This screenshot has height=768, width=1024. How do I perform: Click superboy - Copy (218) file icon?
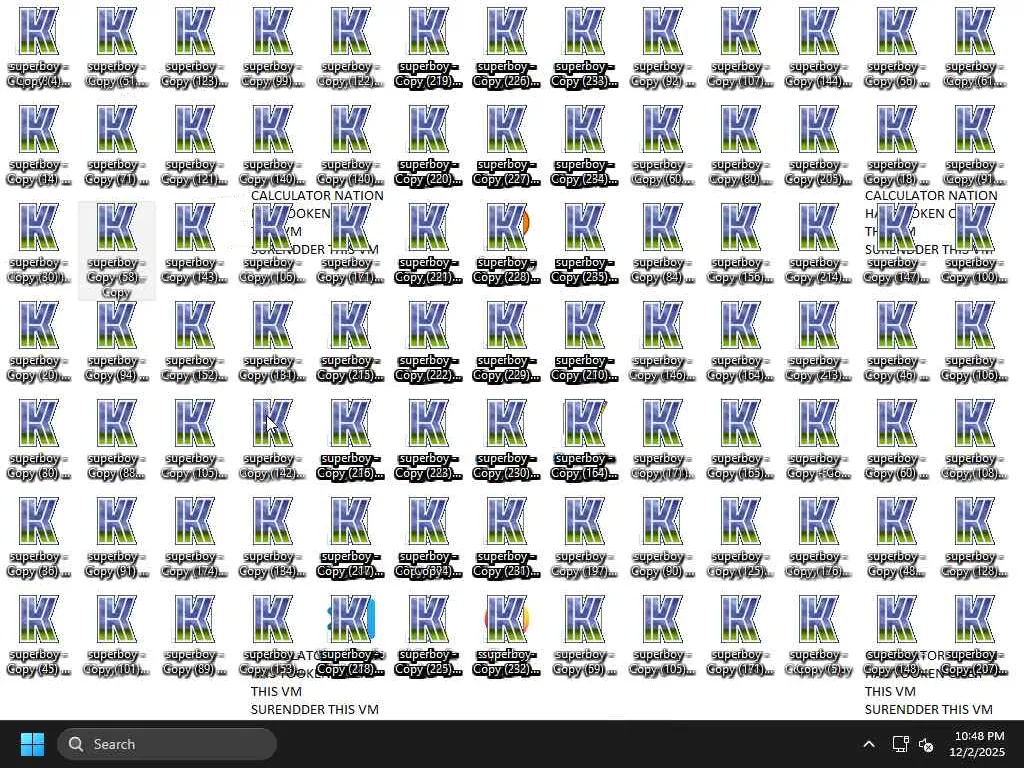click(x=351, y=635)
